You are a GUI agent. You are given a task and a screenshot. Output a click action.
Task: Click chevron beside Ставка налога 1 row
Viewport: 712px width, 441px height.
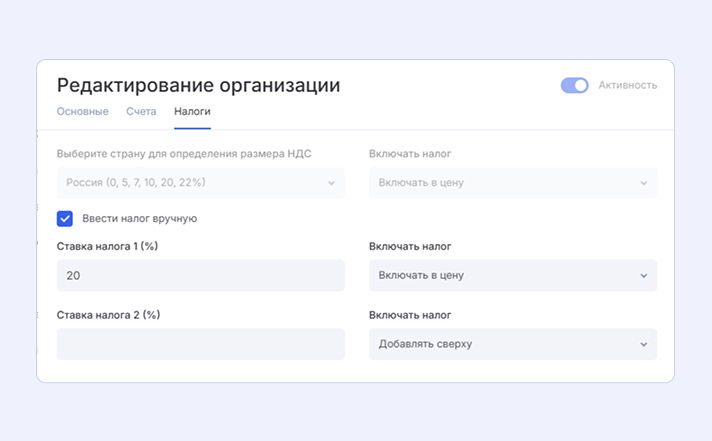click(644, 275)
